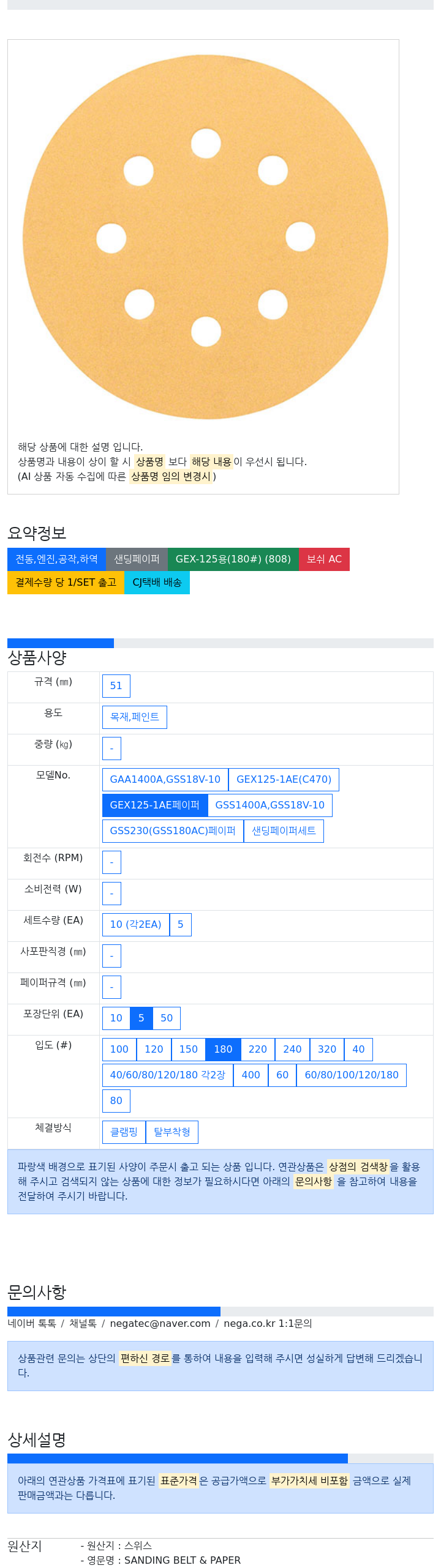Viewport: 441px width, 1568px height.
Task: Click the sanding disc product image
Action: click(205, 237)
